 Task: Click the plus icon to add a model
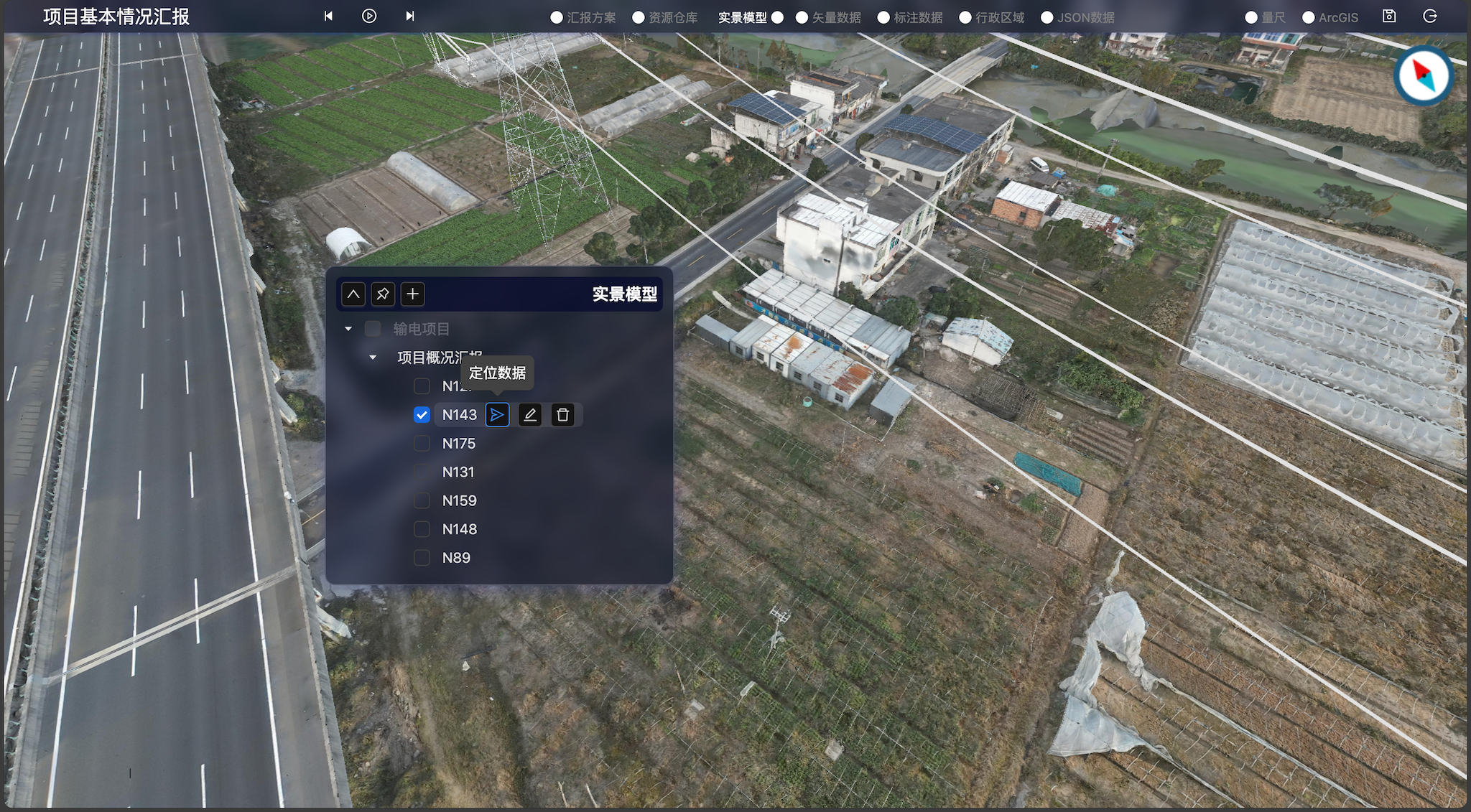(412, 294)
